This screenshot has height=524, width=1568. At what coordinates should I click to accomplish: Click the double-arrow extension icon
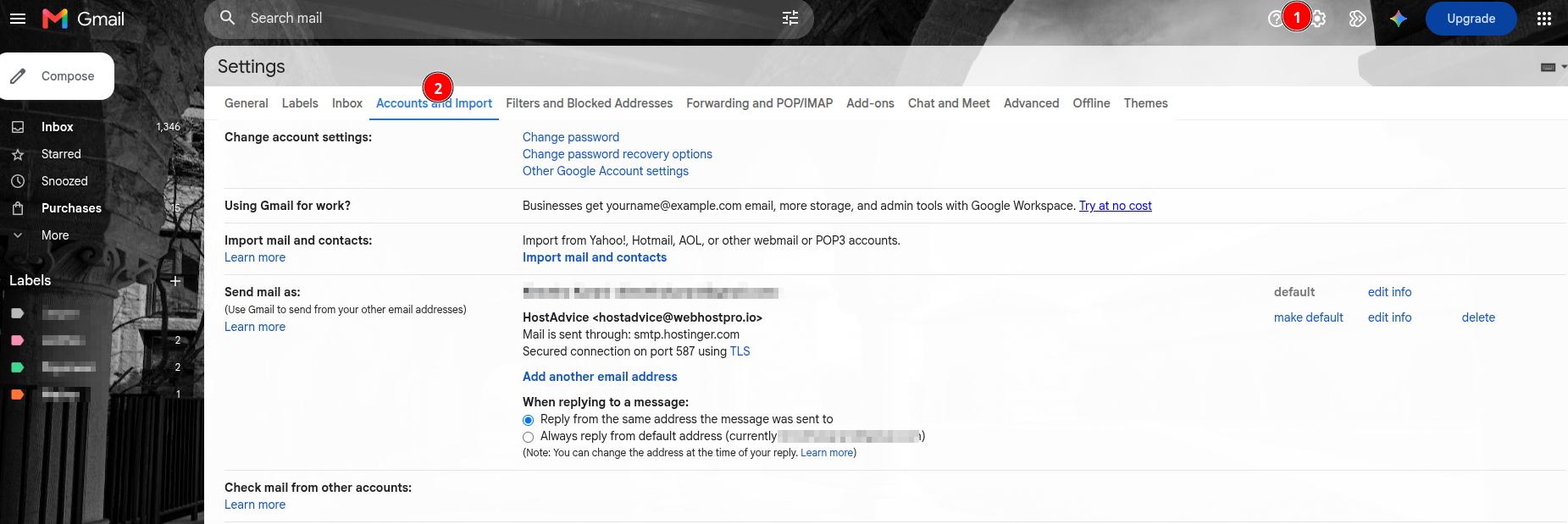pyautogui.click(x=1357, y=19)
